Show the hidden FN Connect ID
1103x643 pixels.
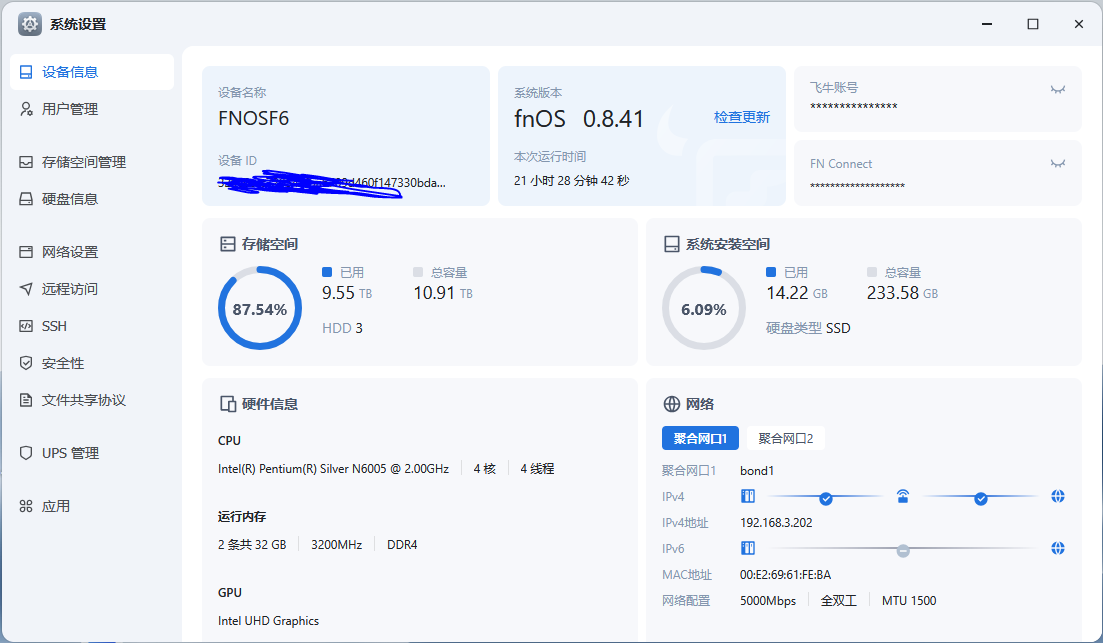1057,163
